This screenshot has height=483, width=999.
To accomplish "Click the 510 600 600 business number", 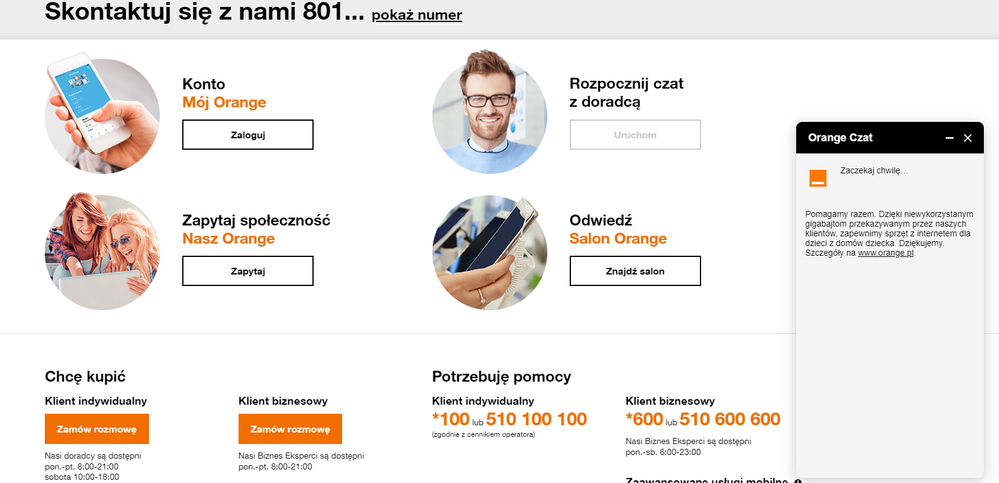I will tap(729, 419).
